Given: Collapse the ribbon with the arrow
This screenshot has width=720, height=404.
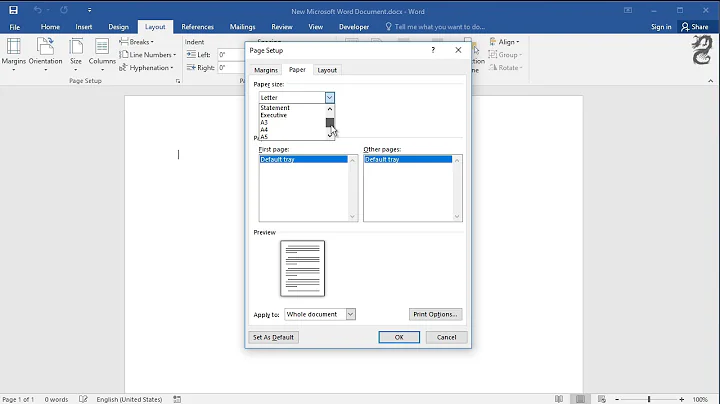Looking at the screenshot, I should [710, 81].
